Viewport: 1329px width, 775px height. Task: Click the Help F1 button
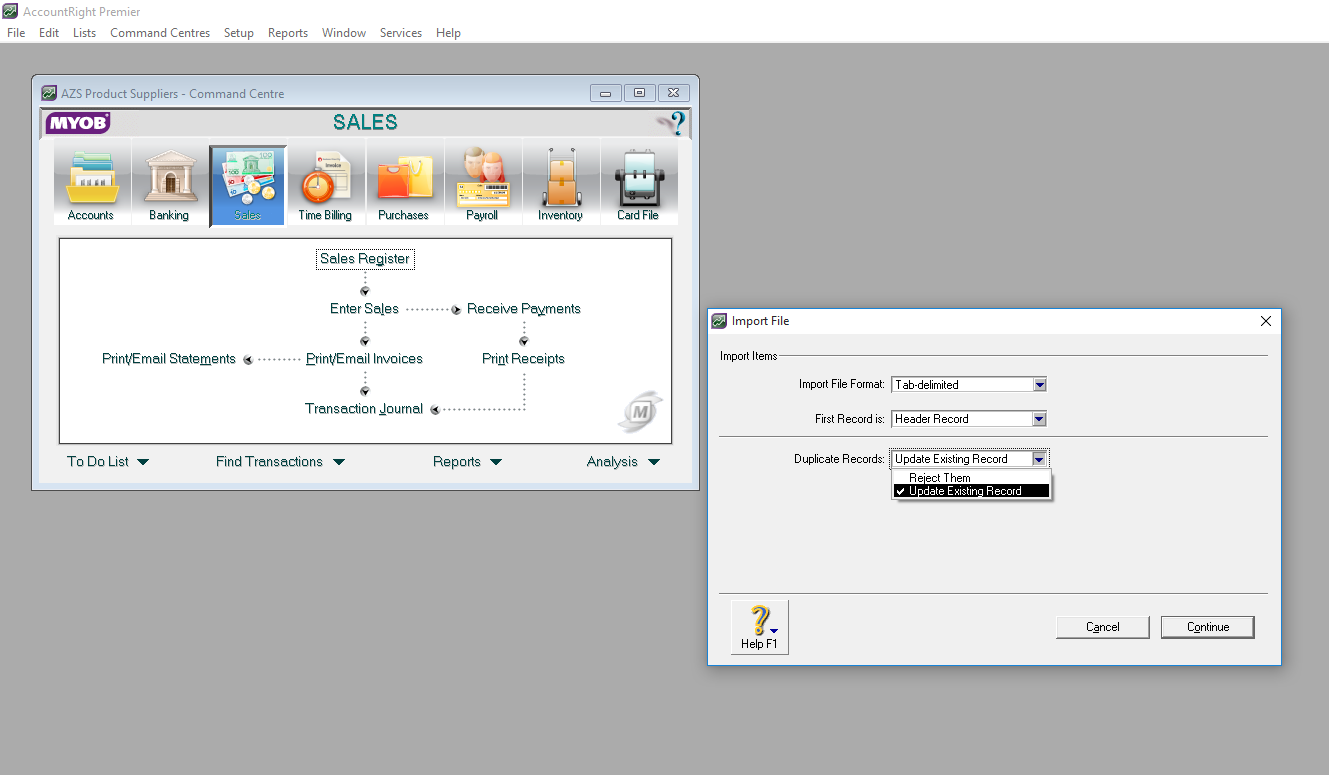click(760, 627)
